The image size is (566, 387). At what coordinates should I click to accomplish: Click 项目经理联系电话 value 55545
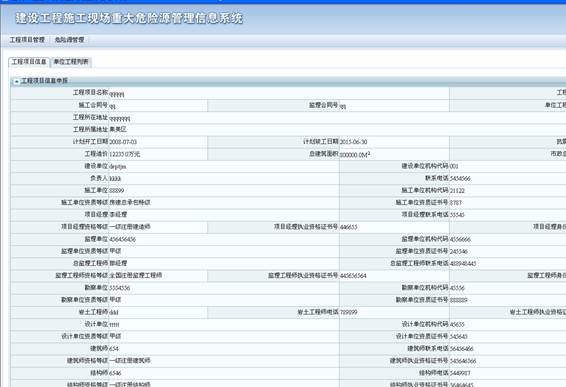point(457,215)
